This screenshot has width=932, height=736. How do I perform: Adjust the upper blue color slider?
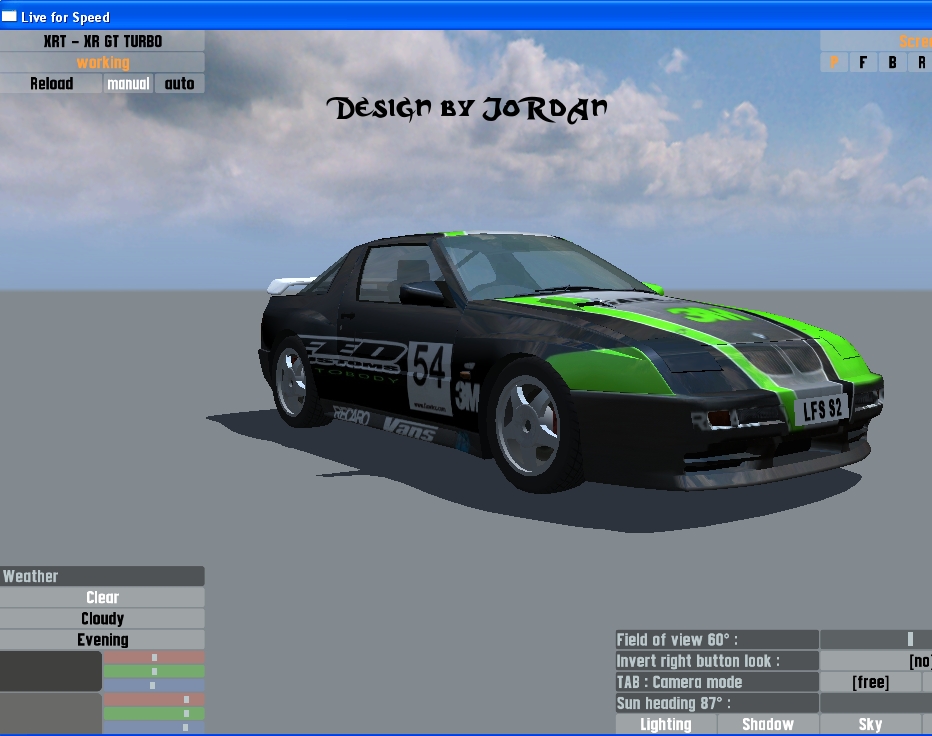tap(154, 685)
